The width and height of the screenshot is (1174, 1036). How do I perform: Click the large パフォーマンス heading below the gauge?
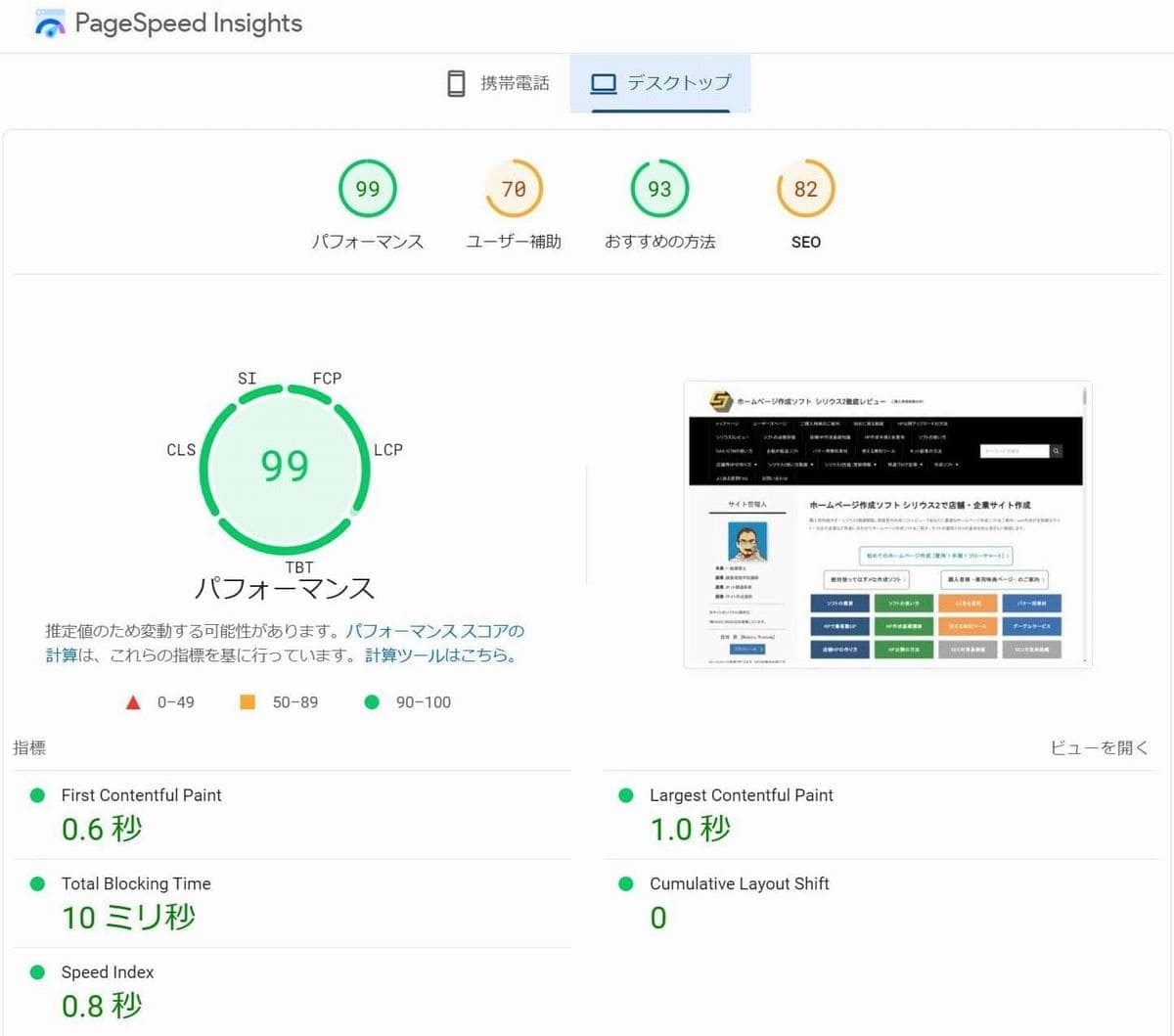(x=285, y=589)
